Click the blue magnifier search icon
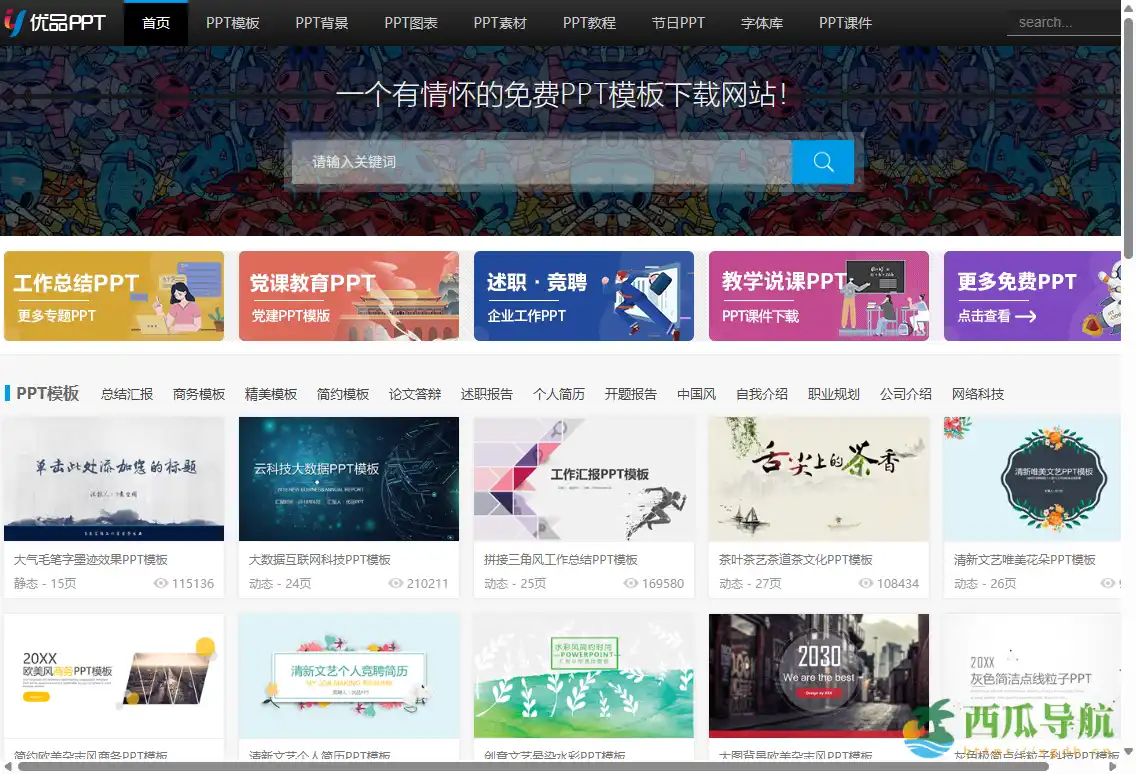This screenshot has width=1136, height=774. (822, 161)
